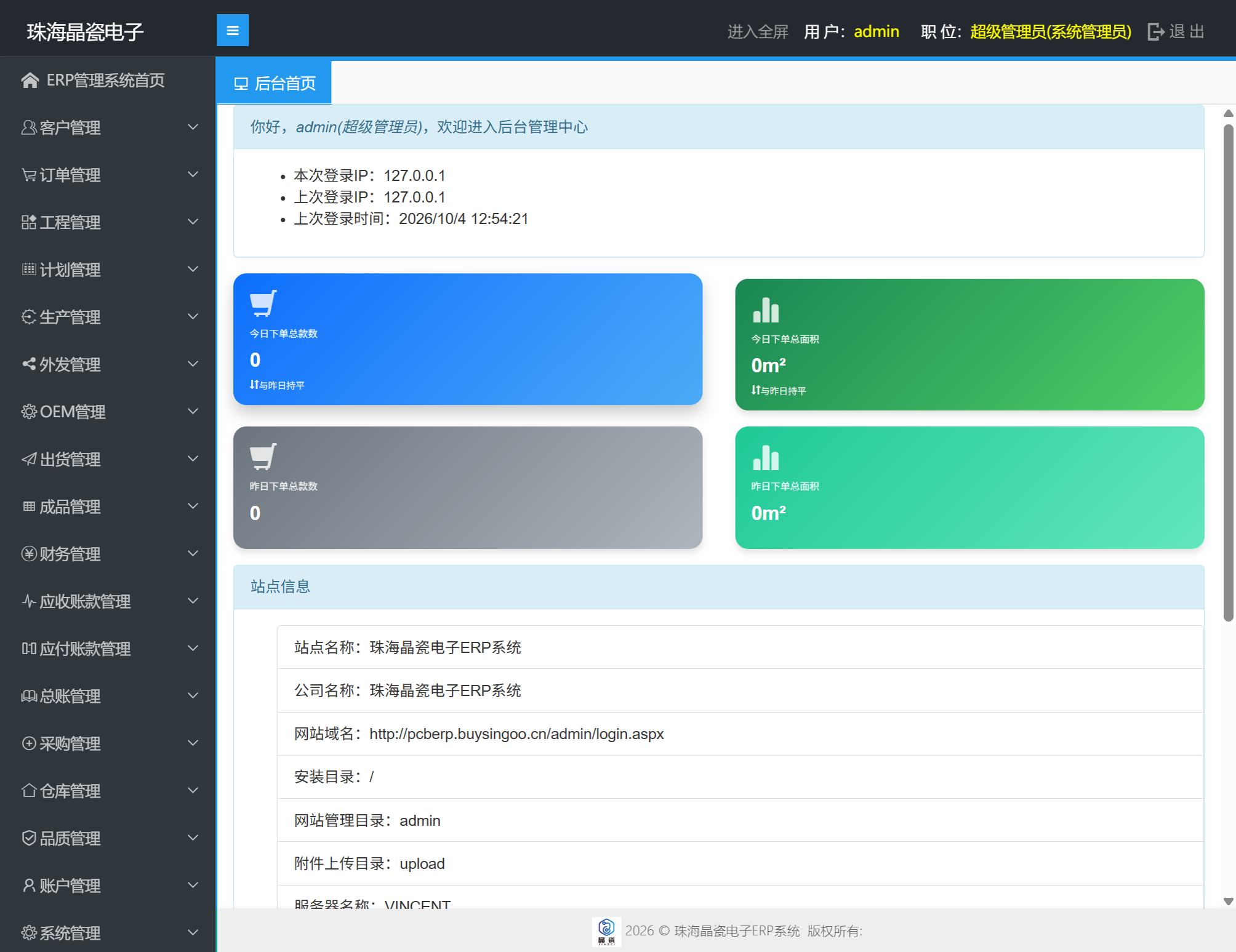1236x952 pixels.
Task: Click the footer logo image
Action: click(606, 931)
